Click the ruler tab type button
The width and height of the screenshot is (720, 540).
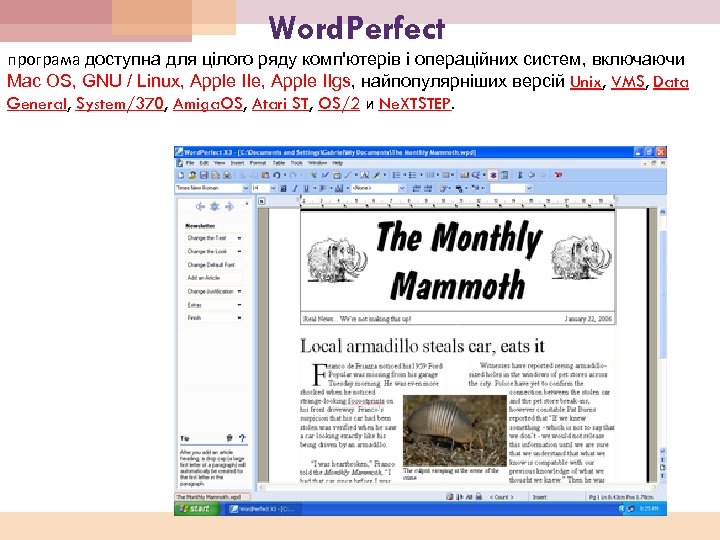click(261, 201)
